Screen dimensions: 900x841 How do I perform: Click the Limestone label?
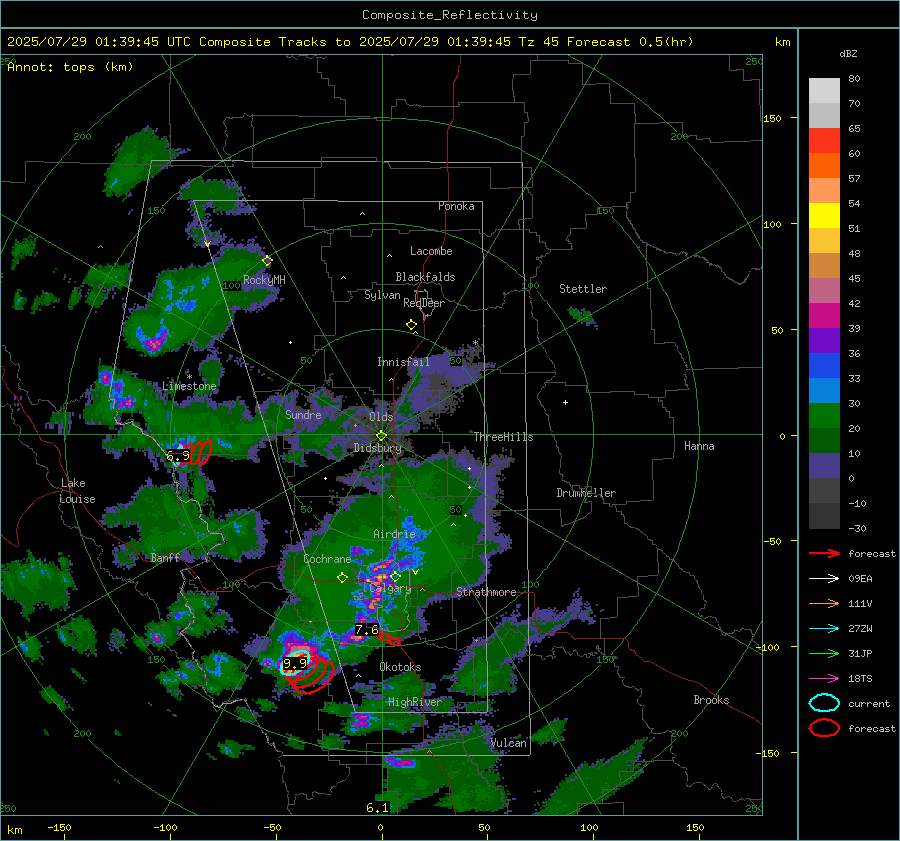(x=189, y=386)
